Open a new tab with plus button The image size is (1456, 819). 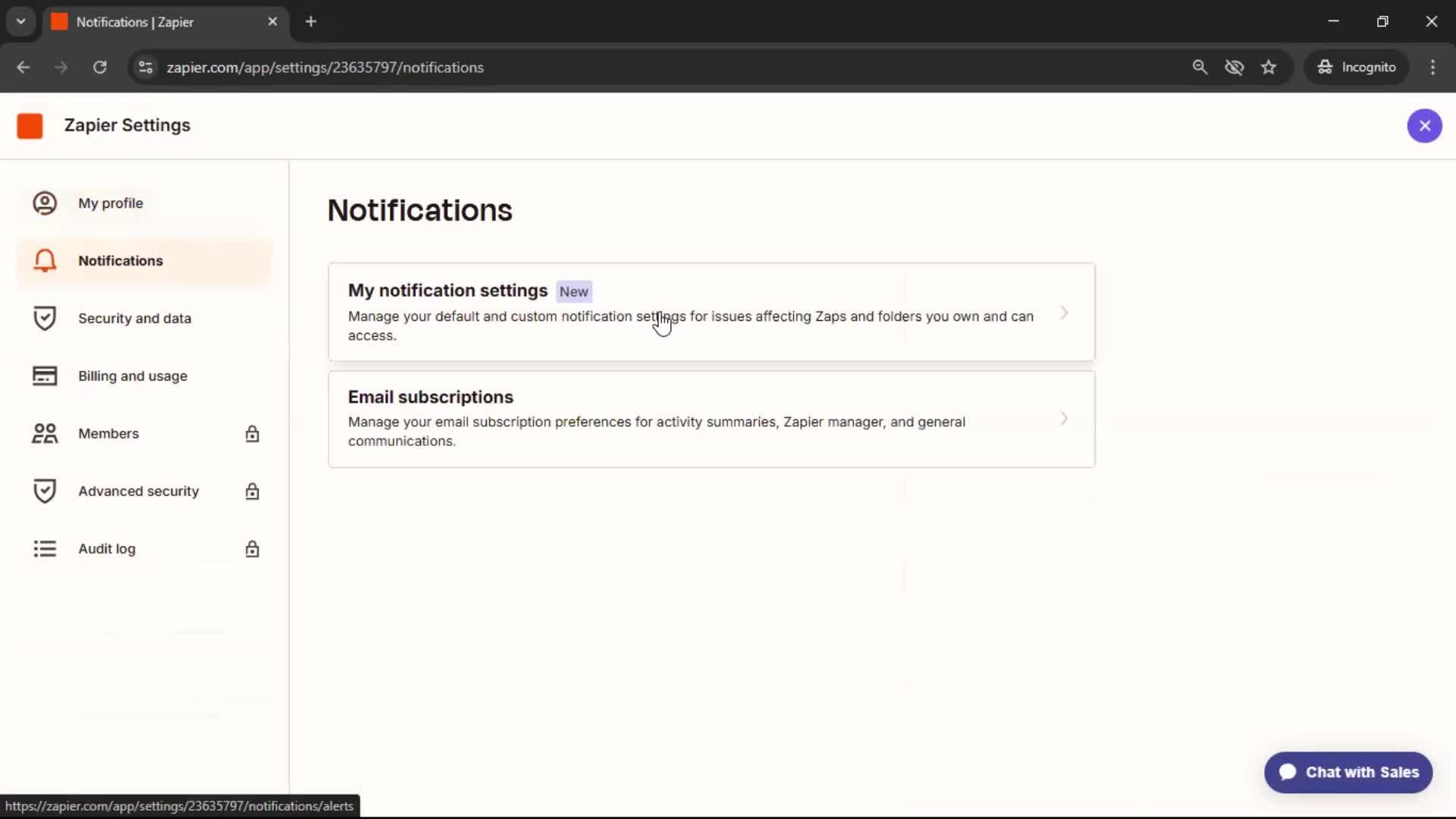click(x=311, y=22)
